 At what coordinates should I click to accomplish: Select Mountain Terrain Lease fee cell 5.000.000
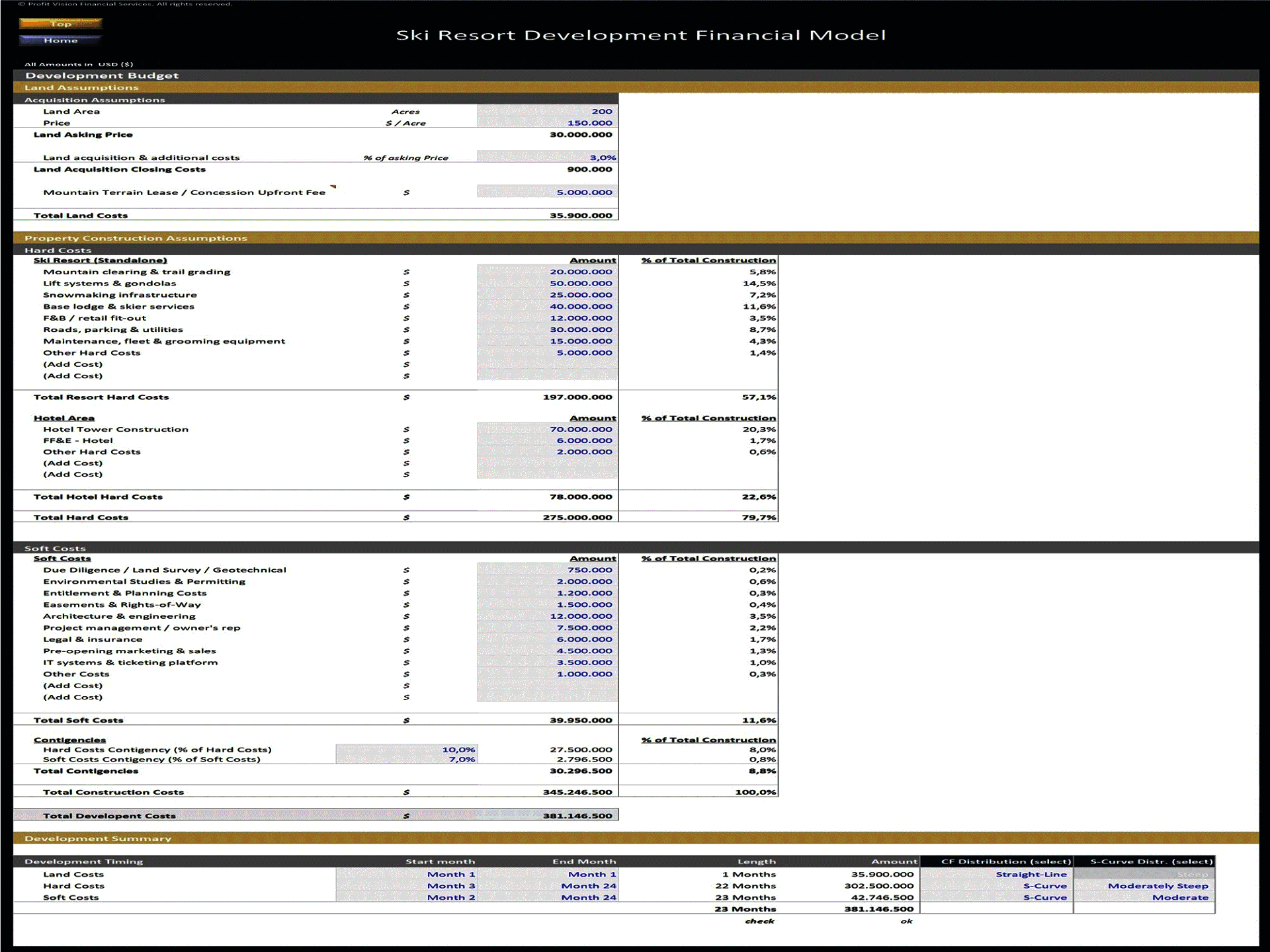548,192
